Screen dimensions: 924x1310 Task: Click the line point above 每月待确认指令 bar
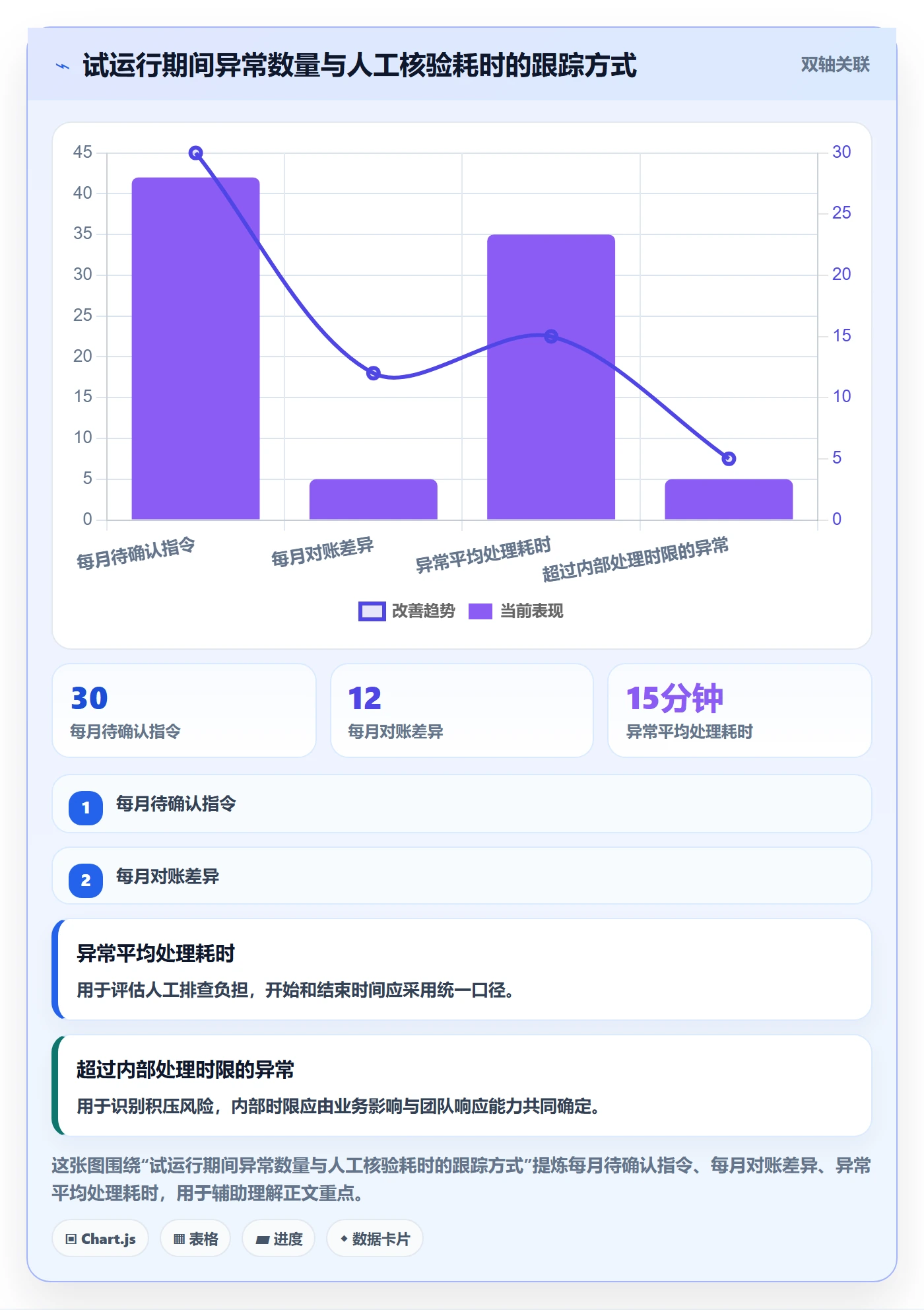(195, 153)
